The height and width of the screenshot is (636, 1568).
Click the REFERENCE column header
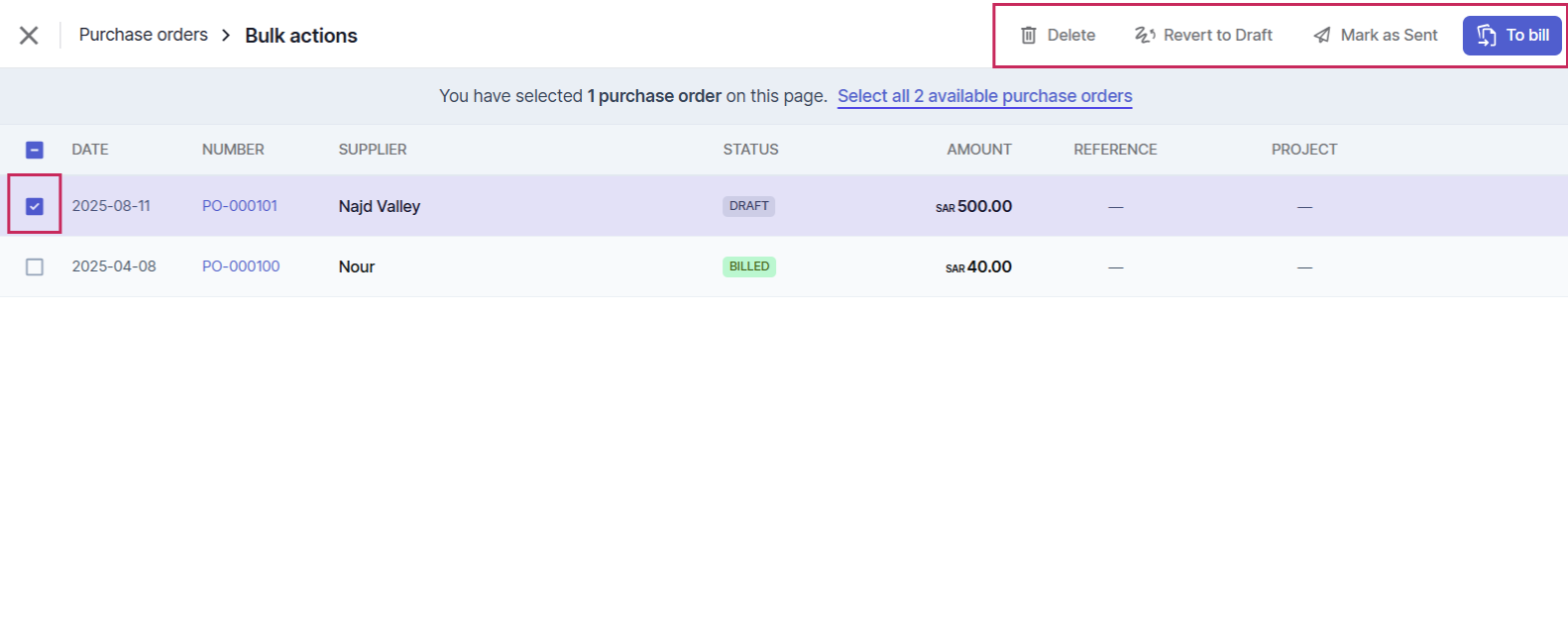click(1115, 150)
